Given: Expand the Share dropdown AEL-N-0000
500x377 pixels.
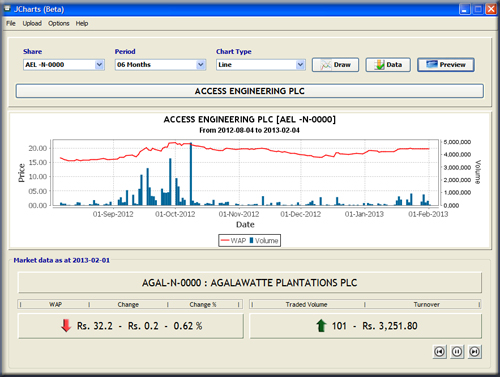Looking at the screenshot, I should pos(99,65).
